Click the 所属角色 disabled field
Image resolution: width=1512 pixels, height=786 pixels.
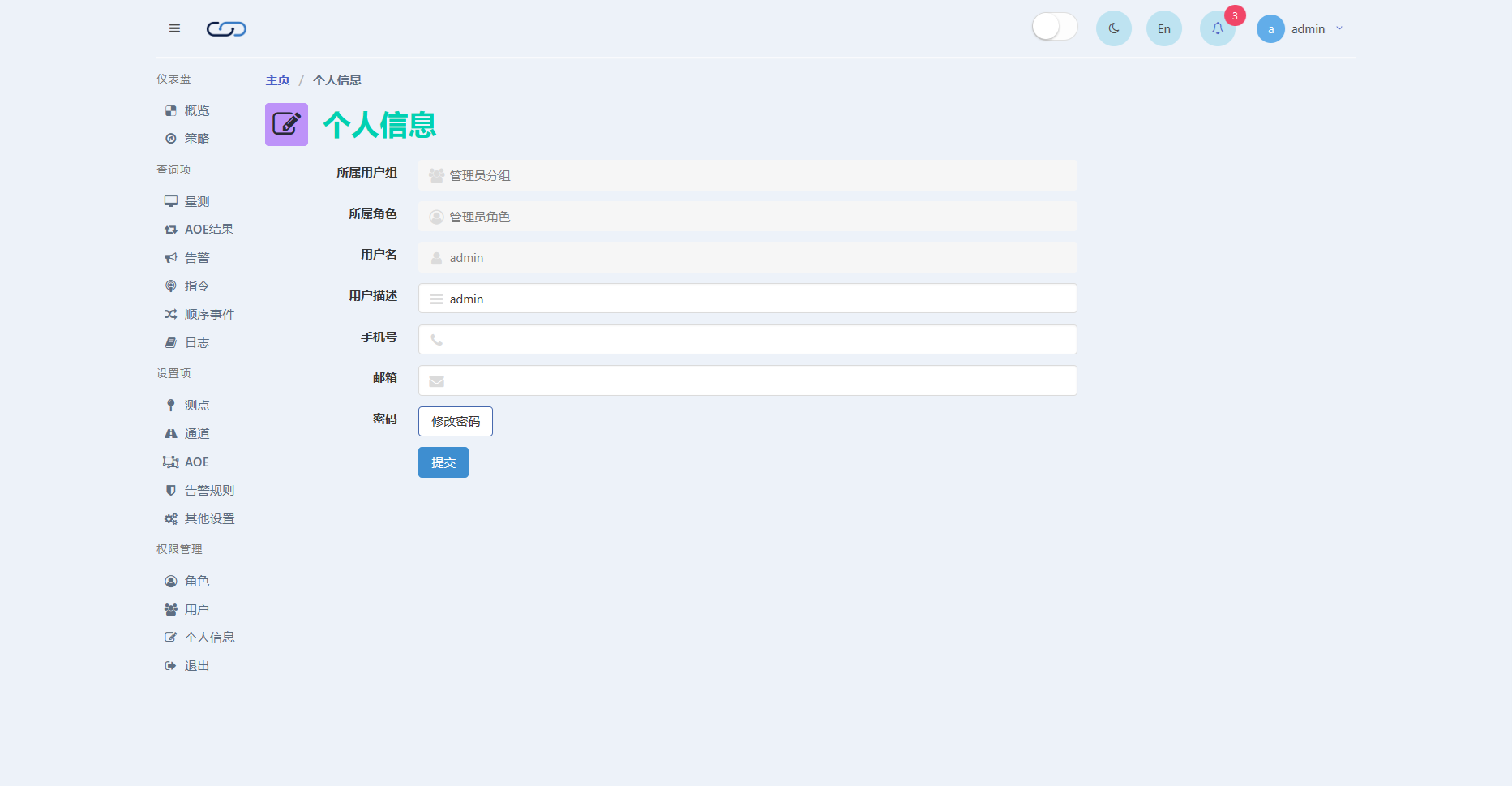[x=747, y=217]
